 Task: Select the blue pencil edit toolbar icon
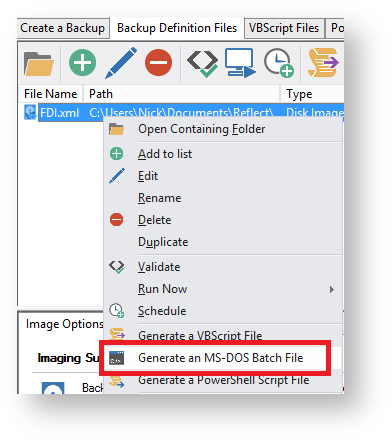point(121,63)
